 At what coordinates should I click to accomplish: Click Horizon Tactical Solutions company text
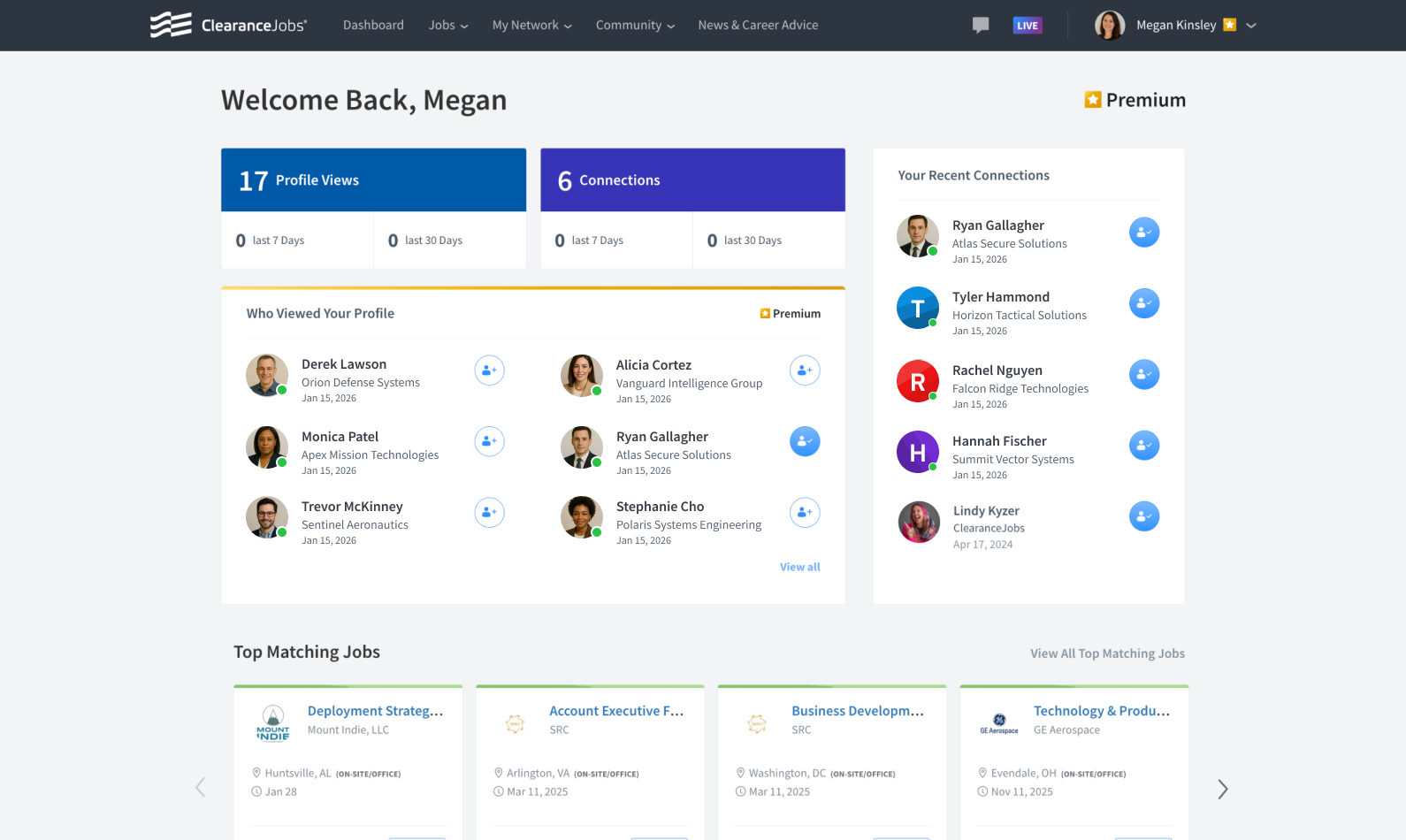[x=1020, y=316]
